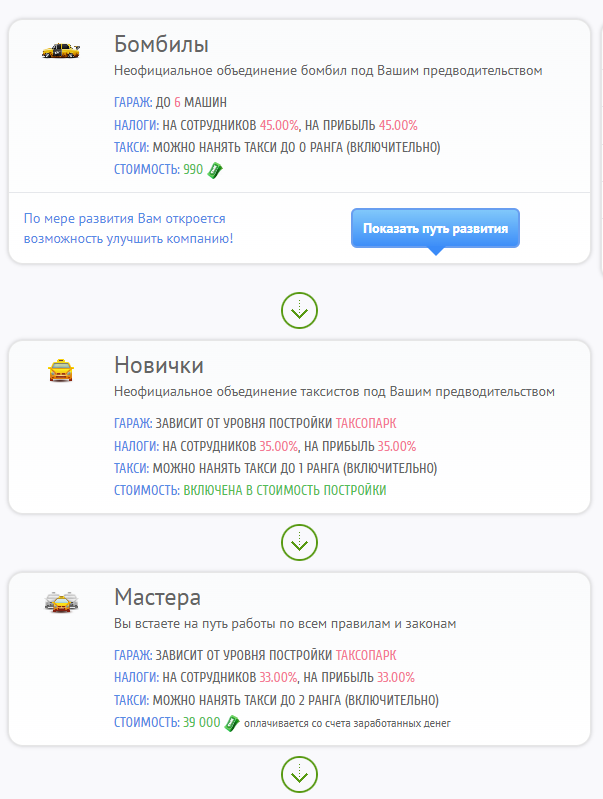This screenshot has width=603, height=799.
Task: Click the Бомбилы company title
Action: [161, 45]
